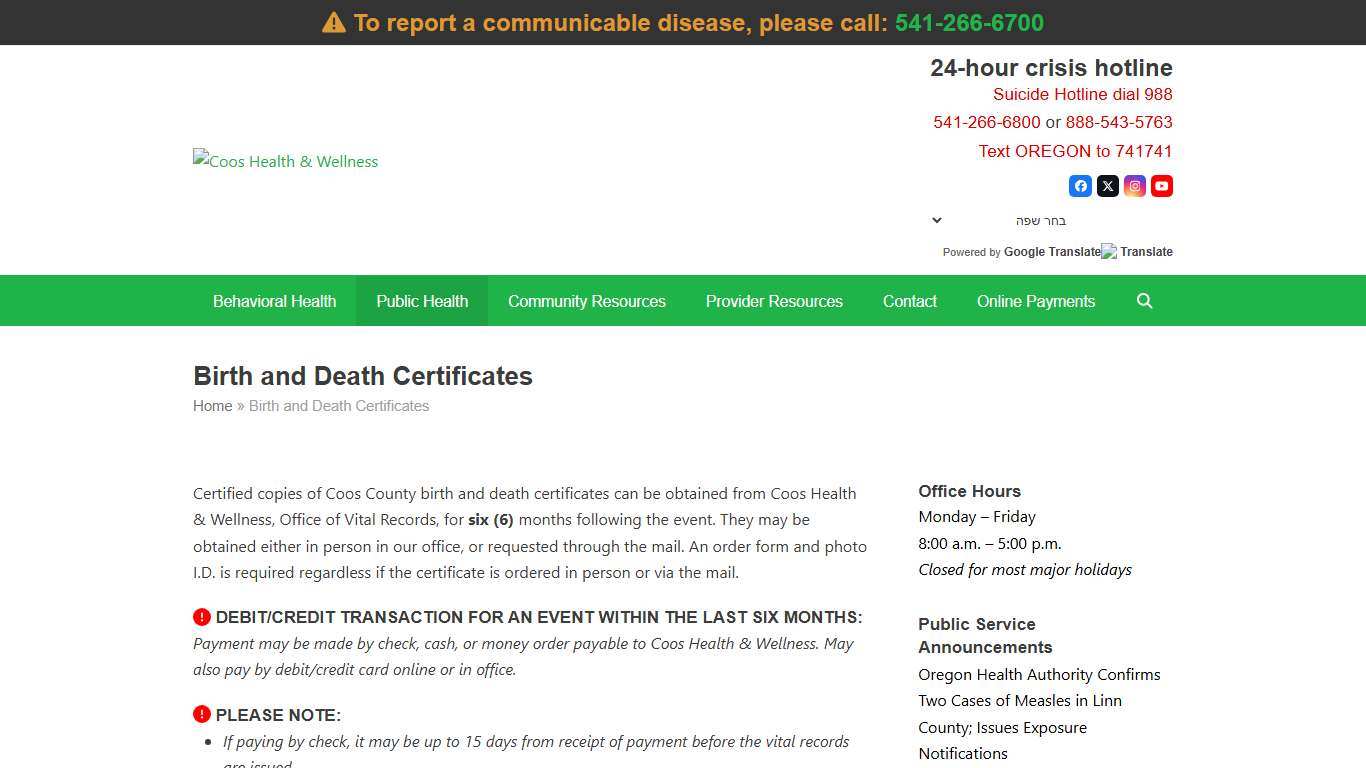The image size is (1366, 768).
Task: Open Online Payments
Action: (1036, 300)
